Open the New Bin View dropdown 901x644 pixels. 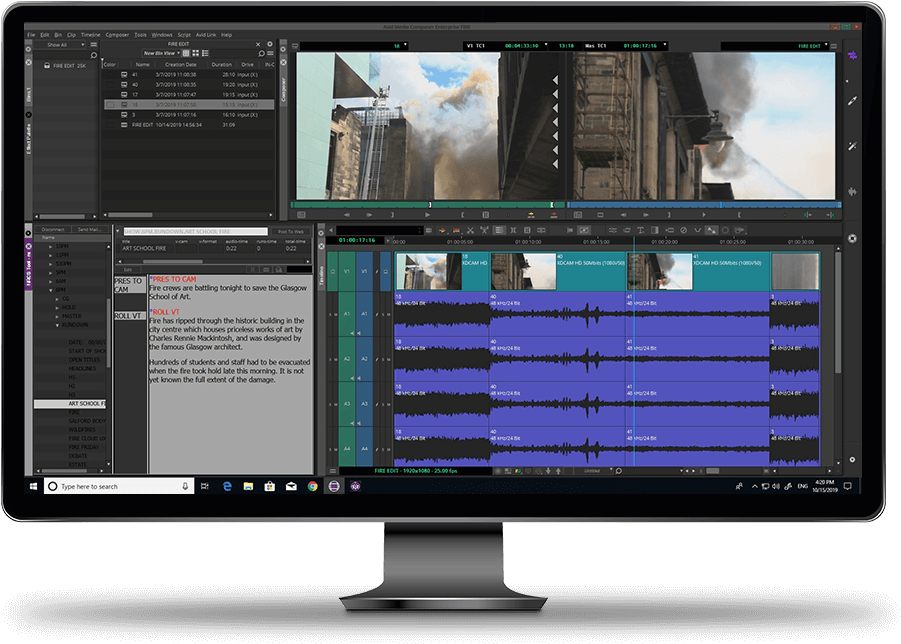point(165,54)
